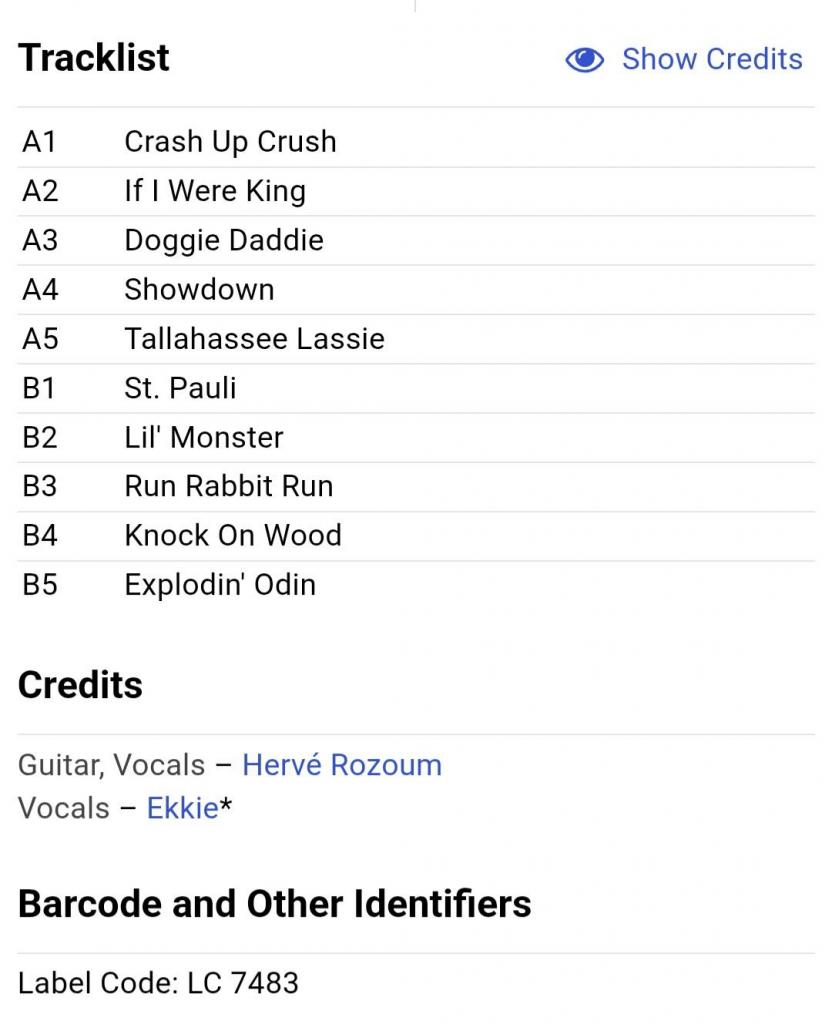The height and width of the screenshot is (1024, 832).
Task: Click track position A1
Action: point(39,142)
